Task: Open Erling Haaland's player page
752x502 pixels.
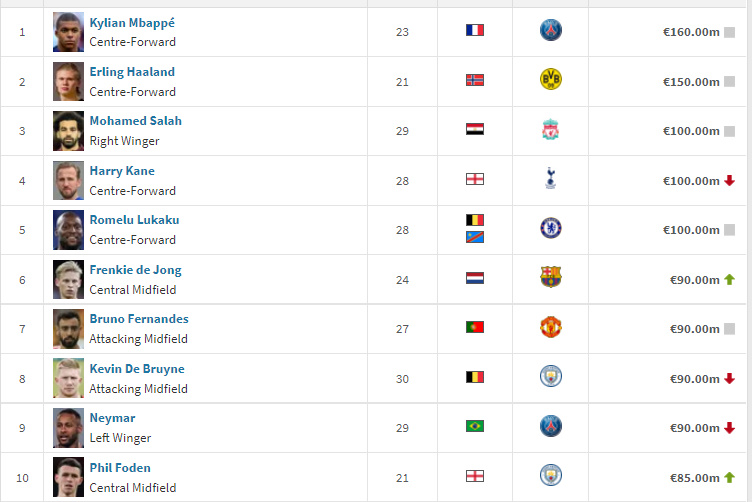Action: click(x=132, y=72)
